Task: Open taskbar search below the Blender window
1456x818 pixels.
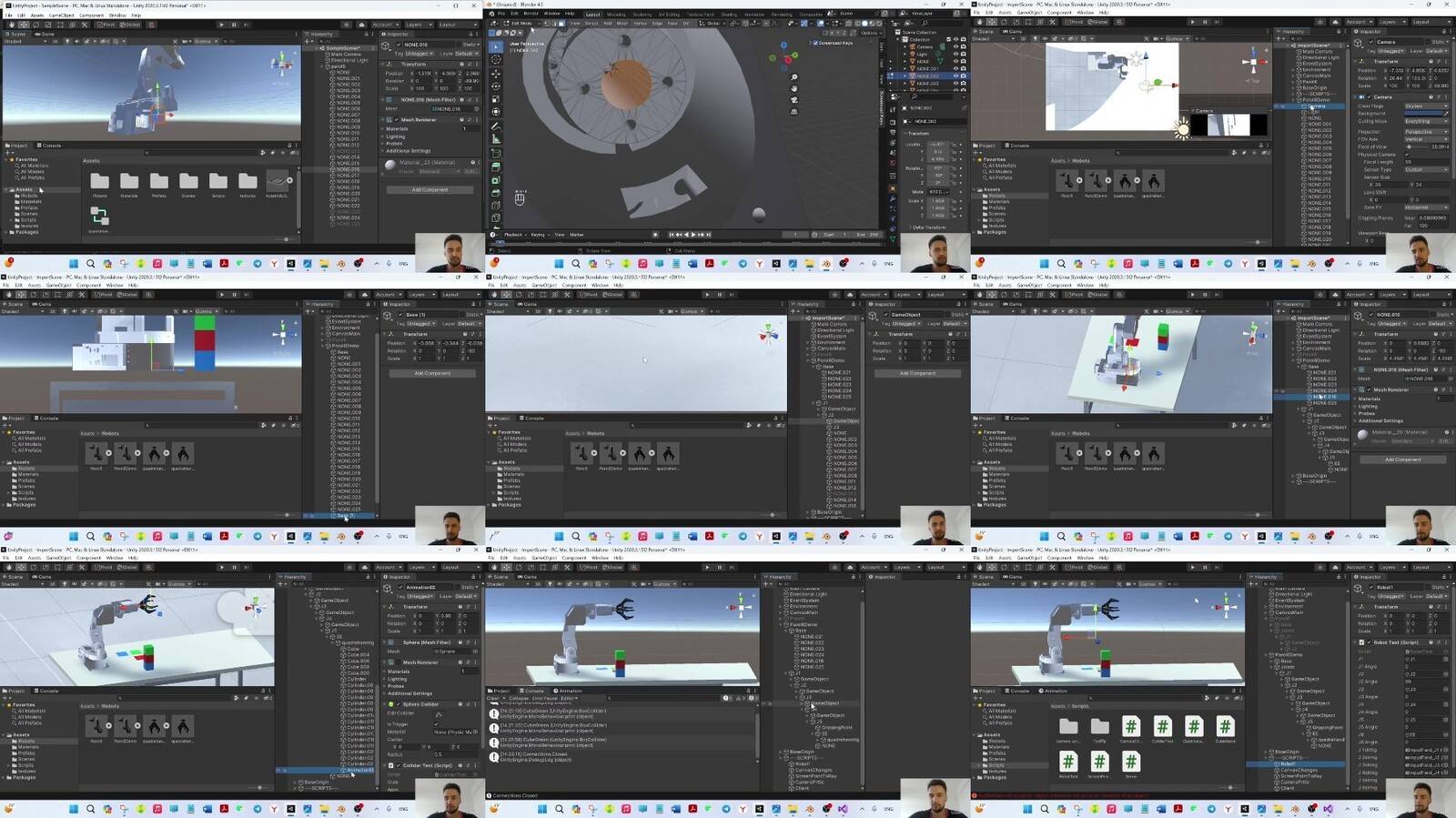Action: pyautogui.click(x=576, y=264)
